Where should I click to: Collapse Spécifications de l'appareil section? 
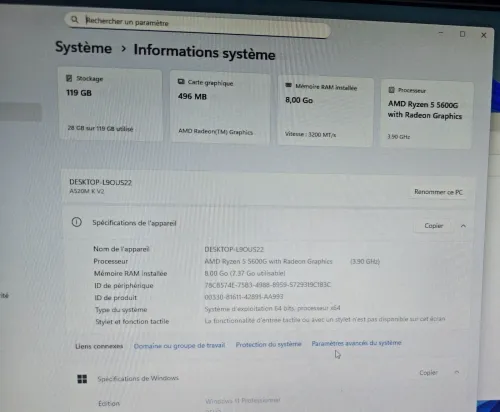463,226
